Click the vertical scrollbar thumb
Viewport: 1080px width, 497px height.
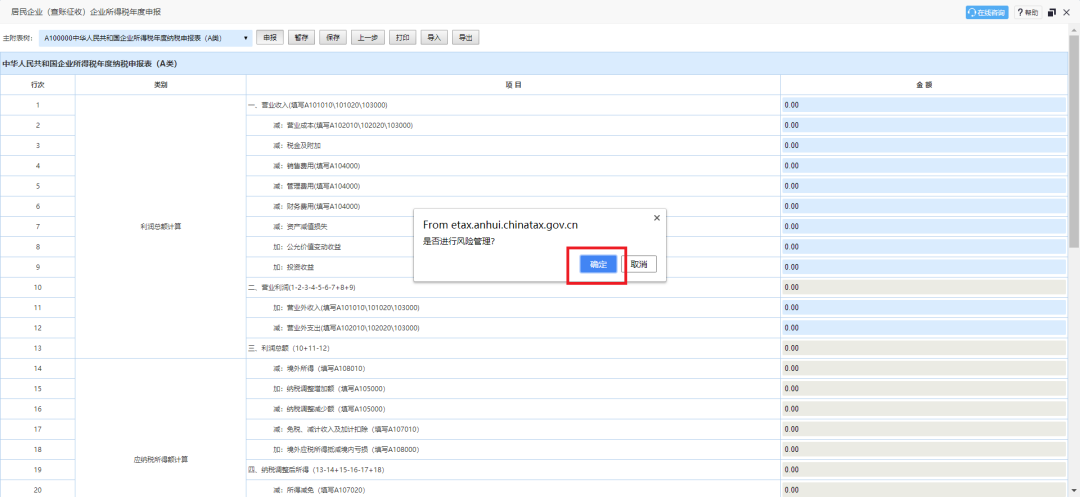1074,141
